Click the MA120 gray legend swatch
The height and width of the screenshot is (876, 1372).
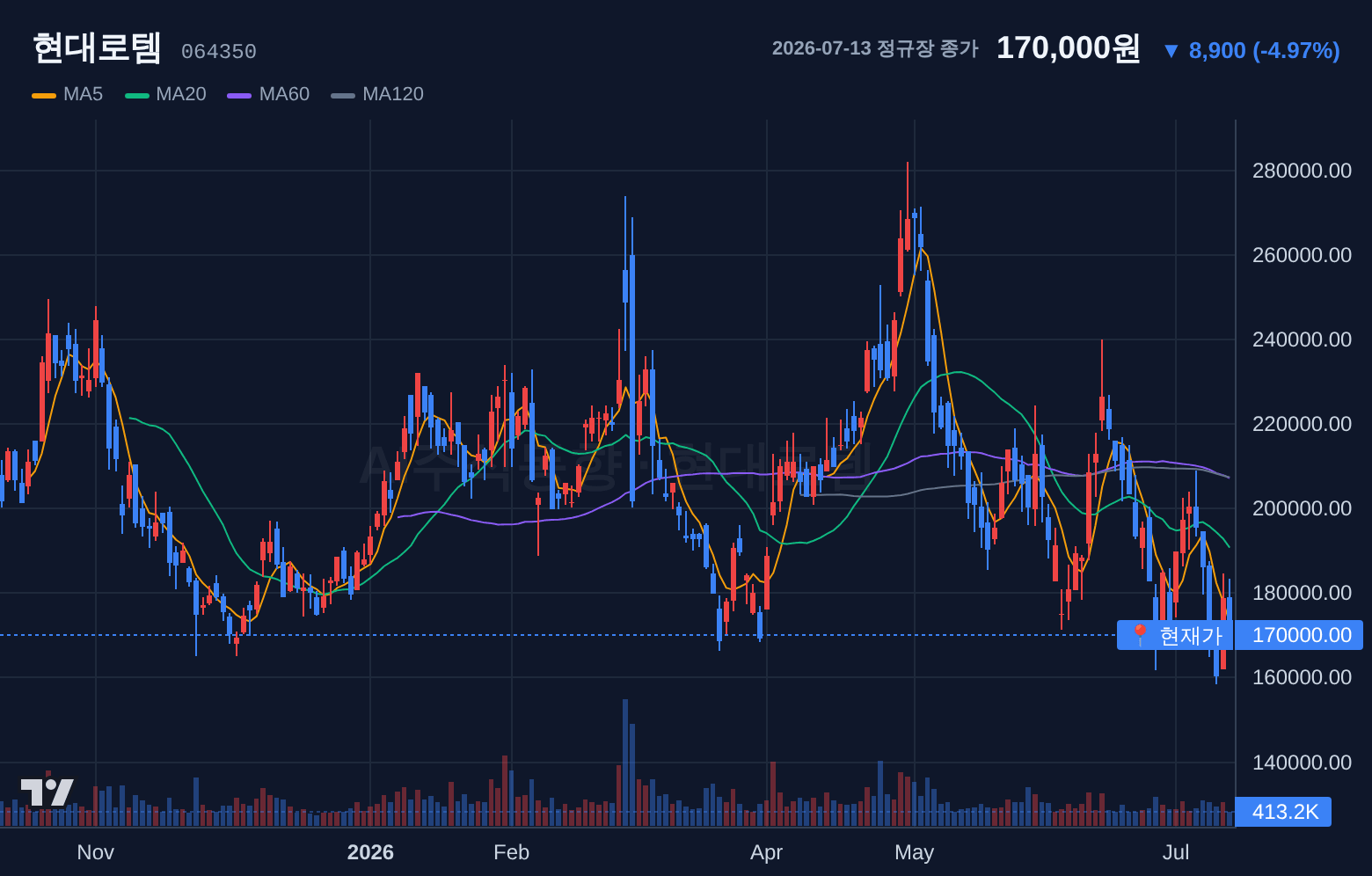(x=343, y=95)
